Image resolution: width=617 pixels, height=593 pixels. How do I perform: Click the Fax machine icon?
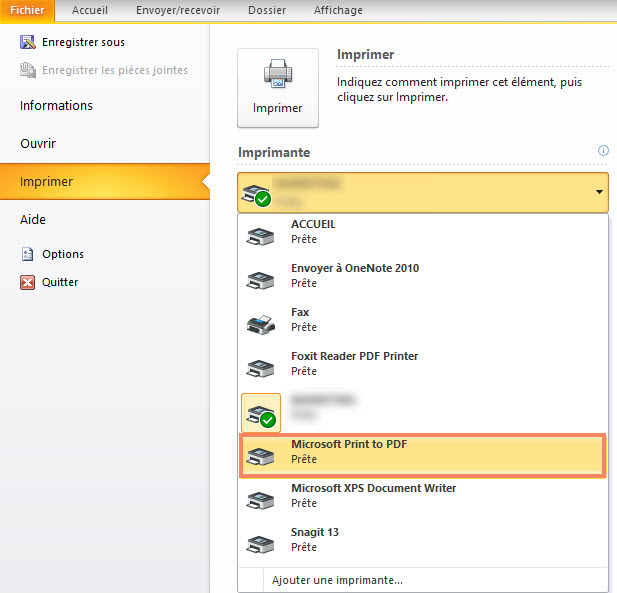pyautogui.click(x=260, y=324)
